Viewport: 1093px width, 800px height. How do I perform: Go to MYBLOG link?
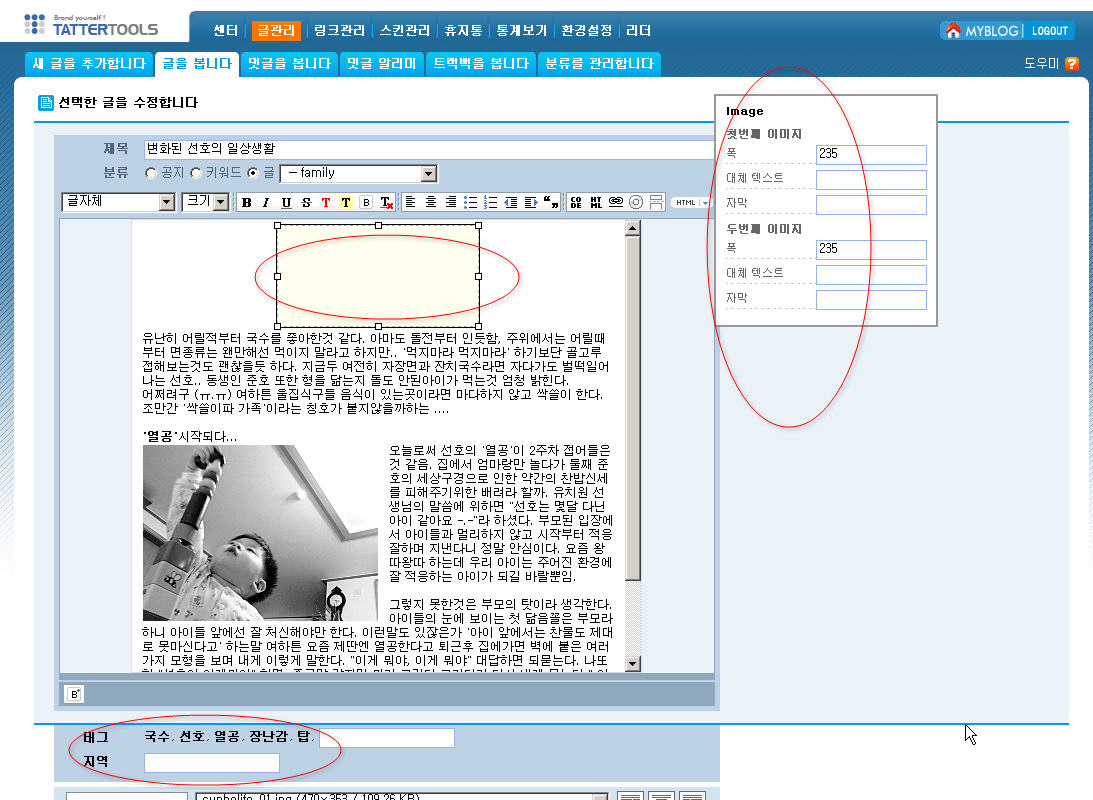982,31
